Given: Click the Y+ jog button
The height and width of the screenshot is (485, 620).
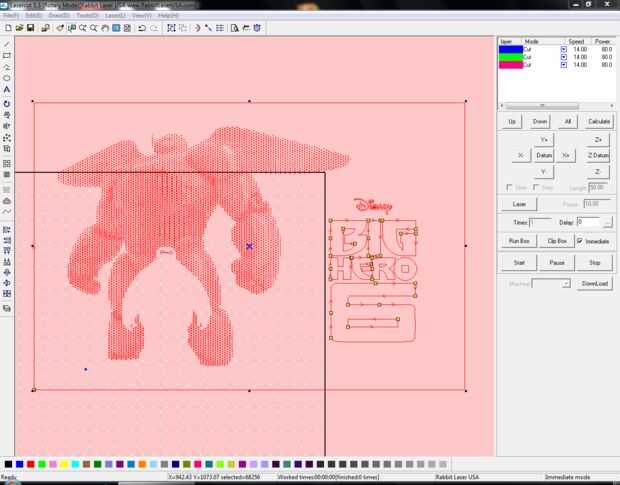Looking at the screenshot, I should click(544, 140).
